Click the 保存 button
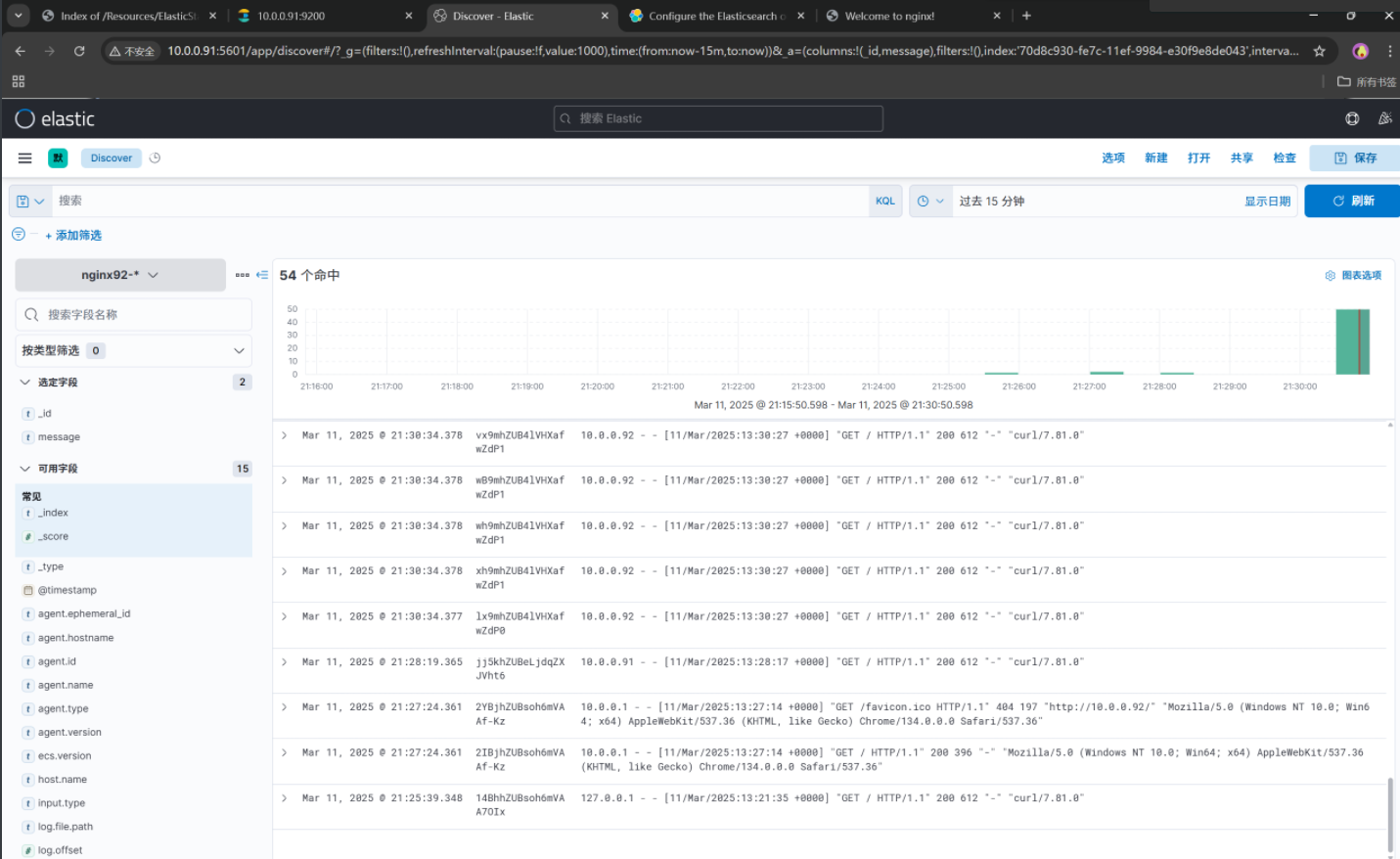The image size is (1400, 859). tap(1355, 158)
